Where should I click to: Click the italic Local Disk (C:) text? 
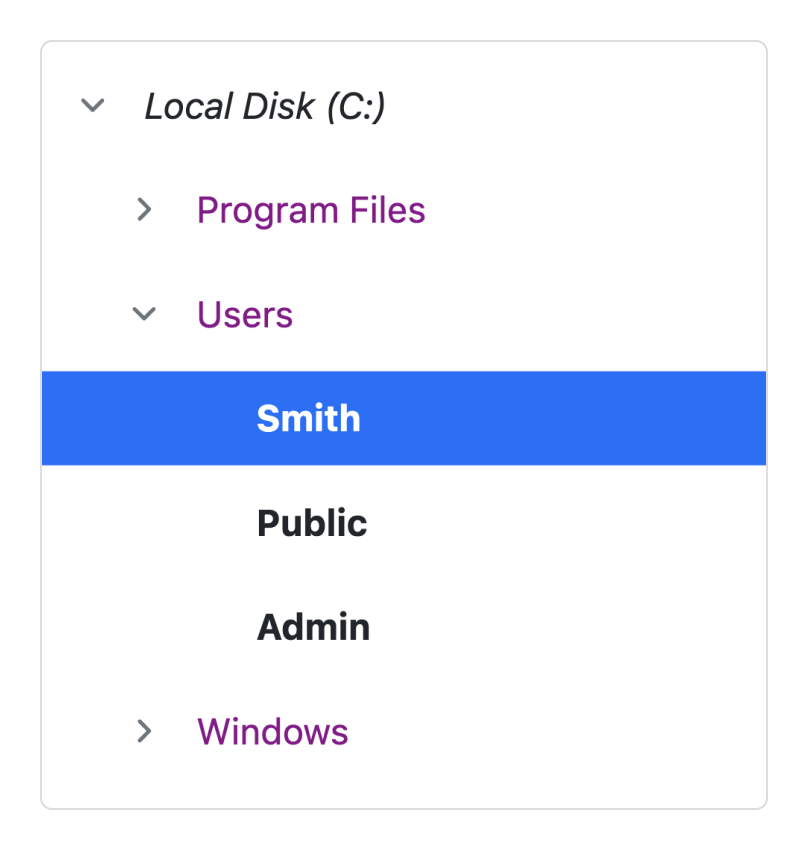pyautogui.click(x=265, y=106)
